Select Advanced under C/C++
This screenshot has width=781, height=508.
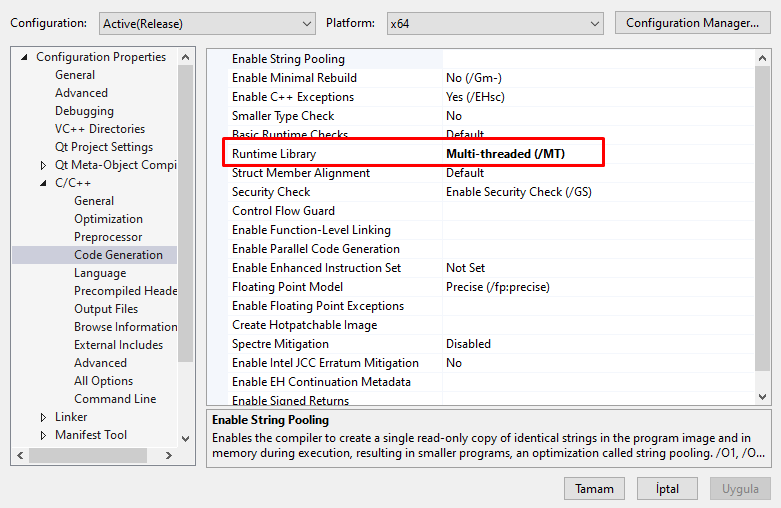[100, 363]
